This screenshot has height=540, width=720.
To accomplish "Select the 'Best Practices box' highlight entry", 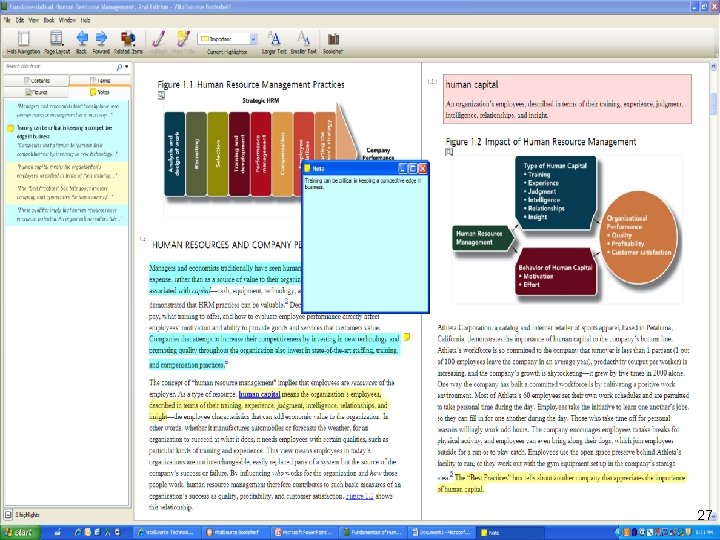I will (68, 193).
